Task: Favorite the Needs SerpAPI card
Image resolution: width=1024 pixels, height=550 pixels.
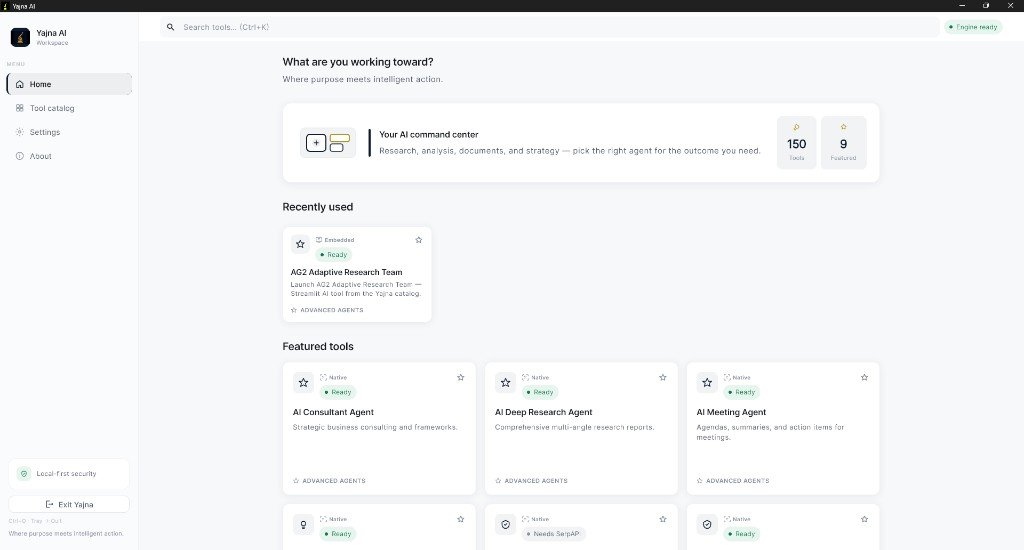Action: coord(663,519)
